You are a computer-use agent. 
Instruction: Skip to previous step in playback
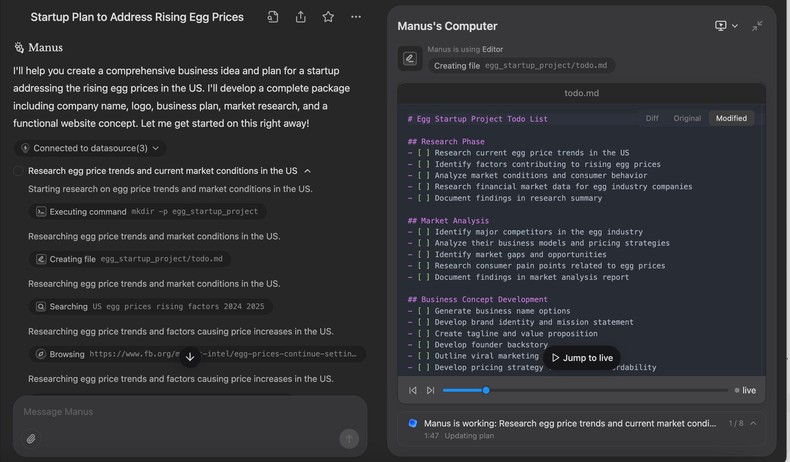pyautogui.click(x=413, y=390)
